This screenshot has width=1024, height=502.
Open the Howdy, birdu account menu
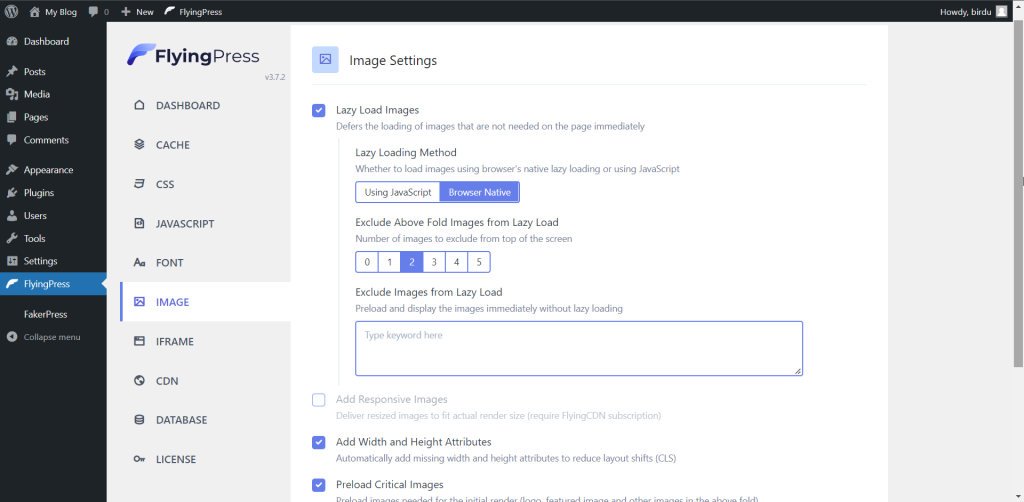pyautogui.click(x=974, y=12)
